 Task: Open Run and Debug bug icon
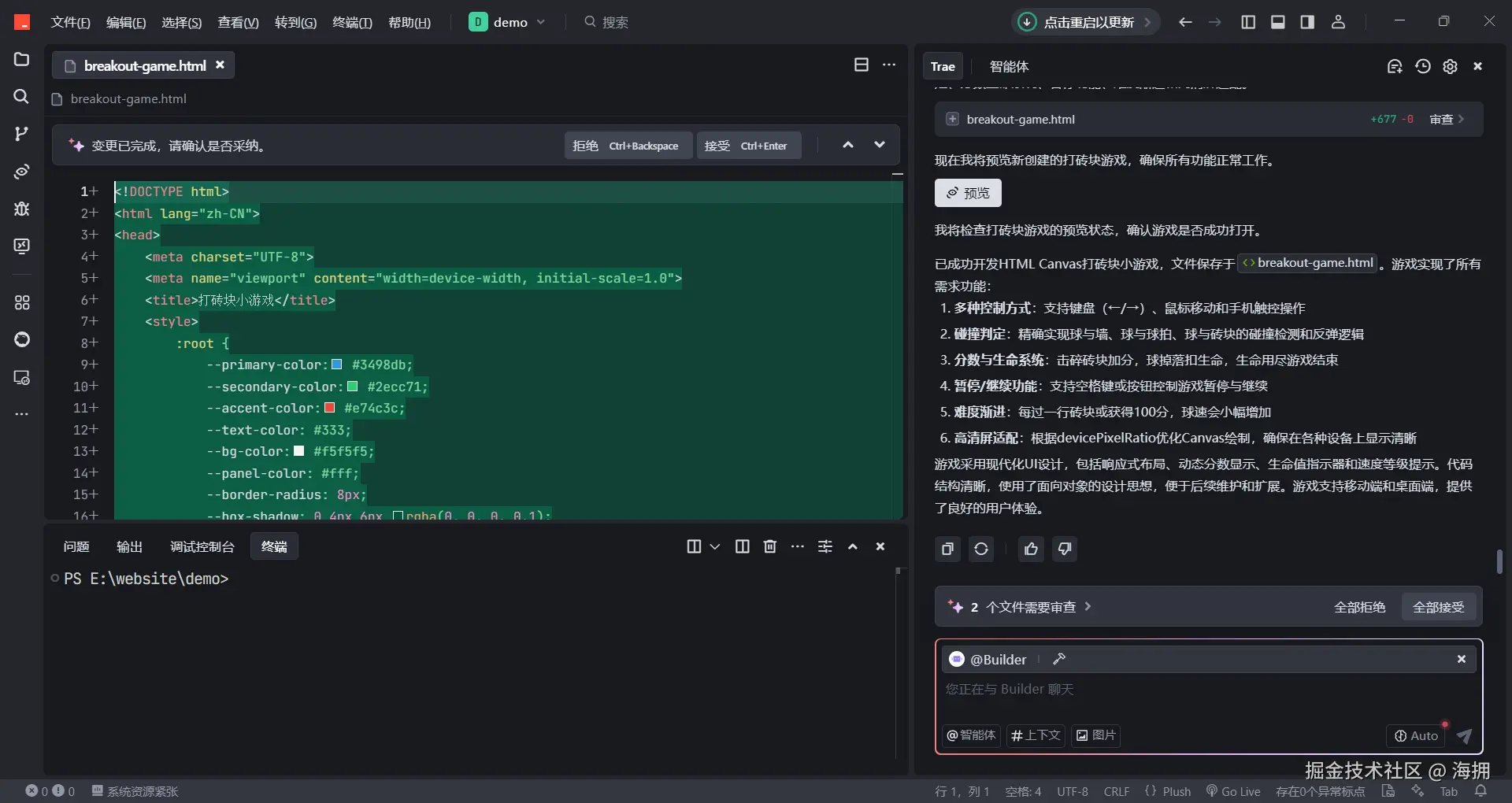tap(21, 209)
